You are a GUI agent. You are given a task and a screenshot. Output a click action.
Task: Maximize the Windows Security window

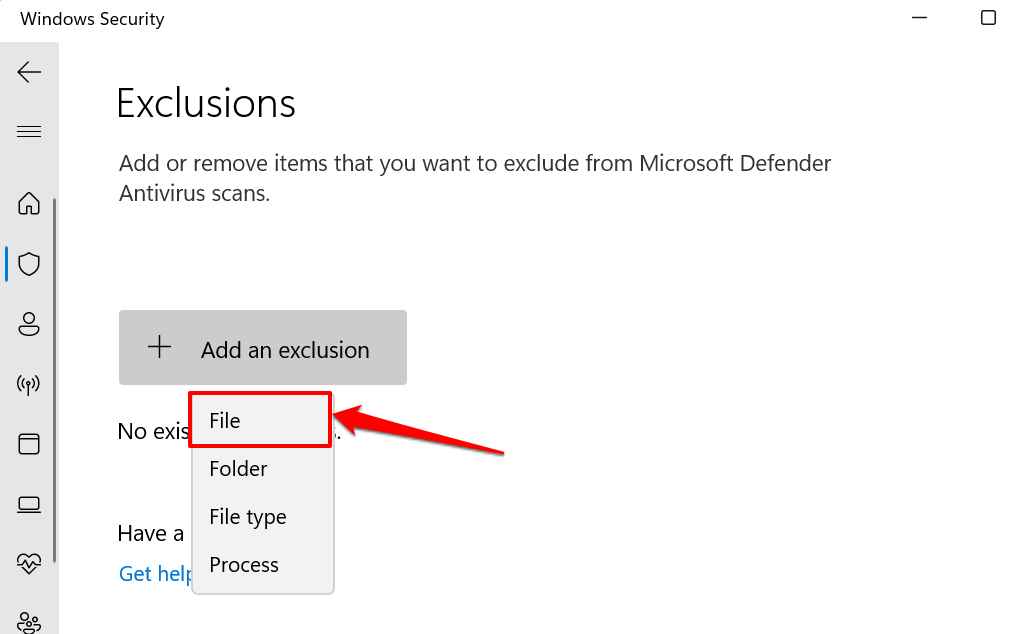[988, 18]
